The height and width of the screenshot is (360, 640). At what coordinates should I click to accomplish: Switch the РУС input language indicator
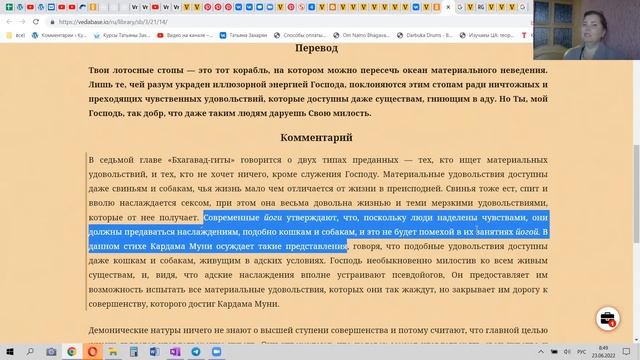click(581, 351)
